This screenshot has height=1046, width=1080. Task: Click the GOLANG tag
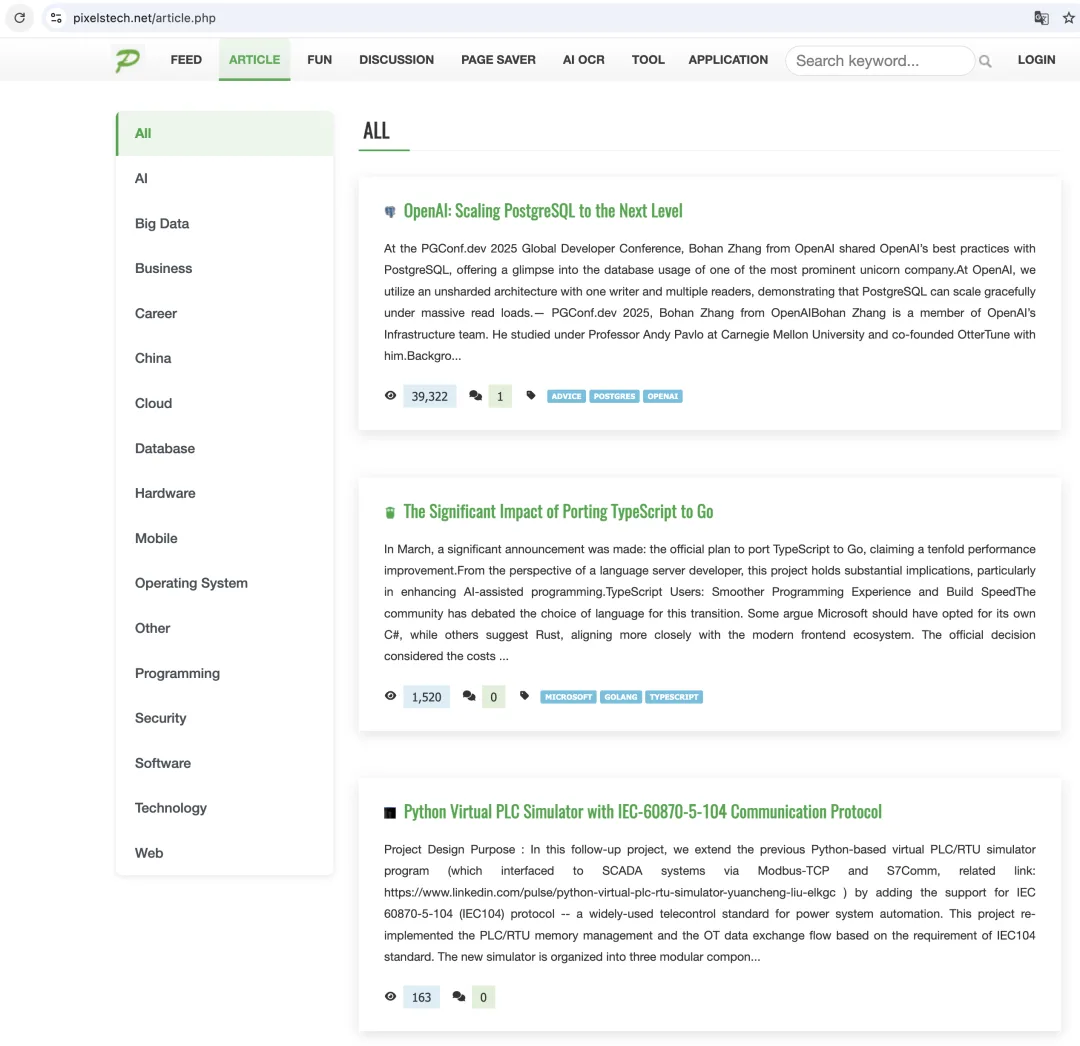click(621, 697)
